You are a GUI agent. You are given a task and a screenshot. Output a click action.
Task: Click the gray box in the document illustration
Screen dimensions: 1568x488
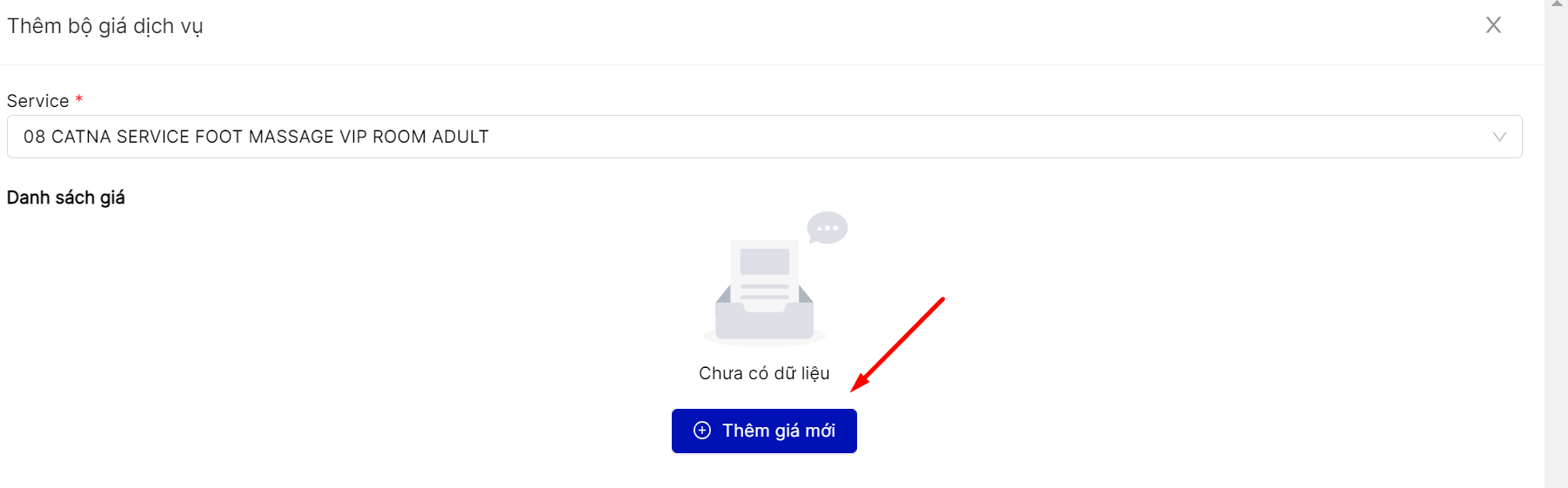click(764, 262)
